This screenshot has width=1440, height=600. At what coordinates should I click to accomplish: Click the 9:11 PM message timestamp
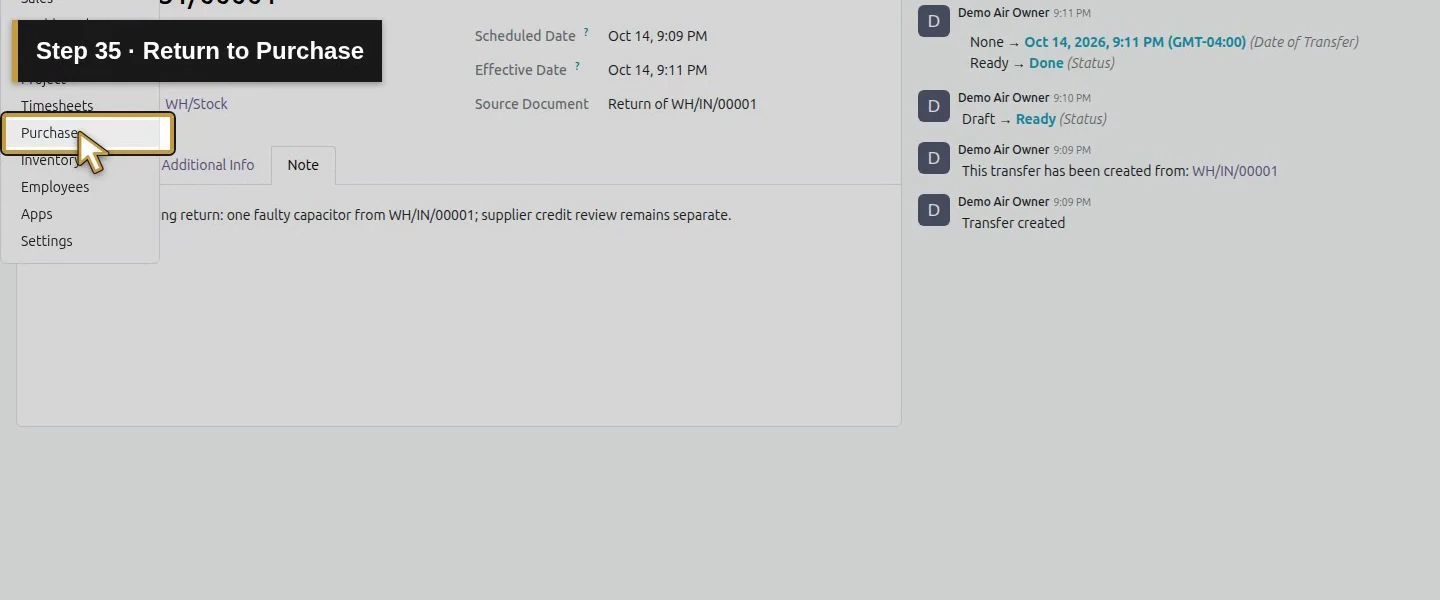pos(1072,14)
